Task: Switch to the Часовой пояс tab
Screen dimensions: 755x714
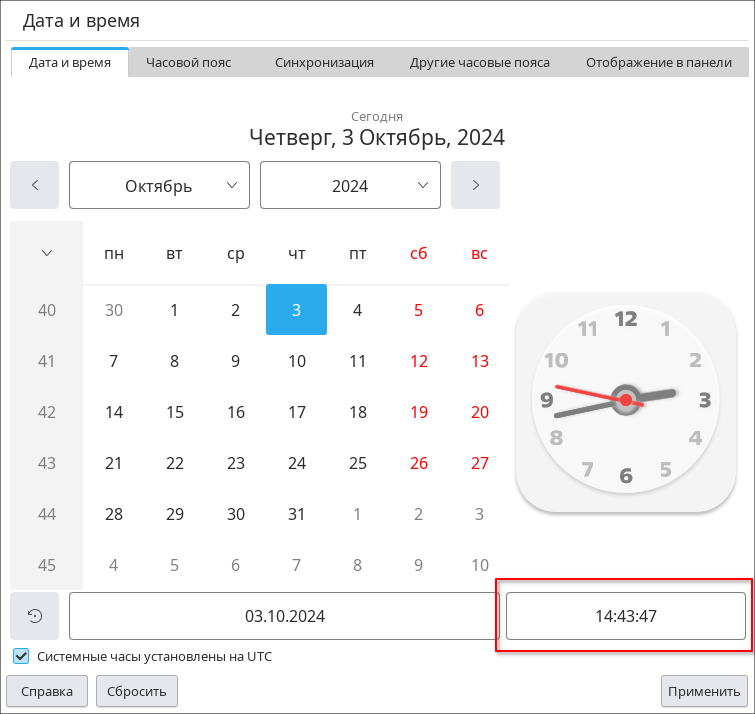Action: coord(188,62)
